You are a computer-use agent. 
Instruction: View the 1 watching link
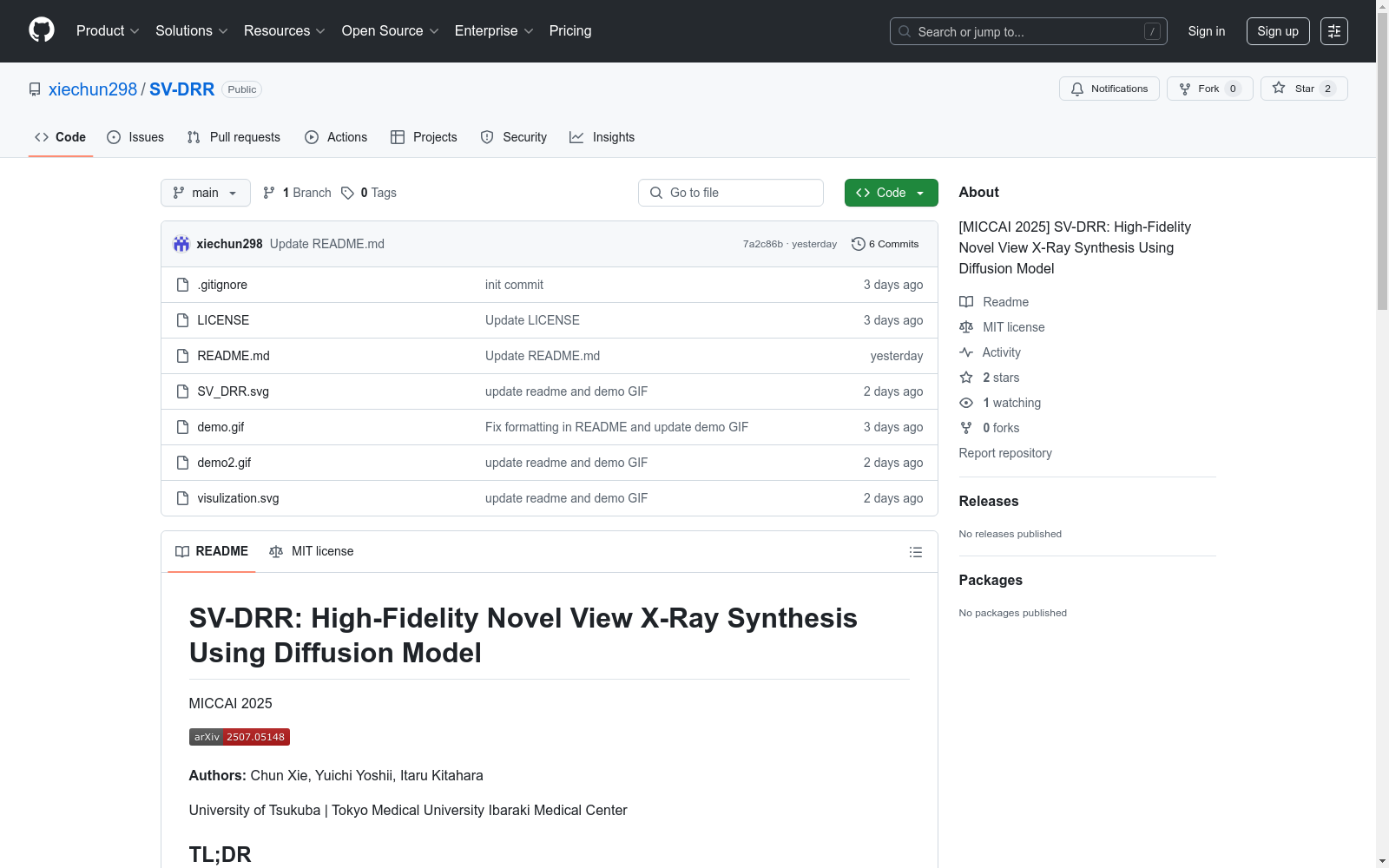[x=1000, y=403]
